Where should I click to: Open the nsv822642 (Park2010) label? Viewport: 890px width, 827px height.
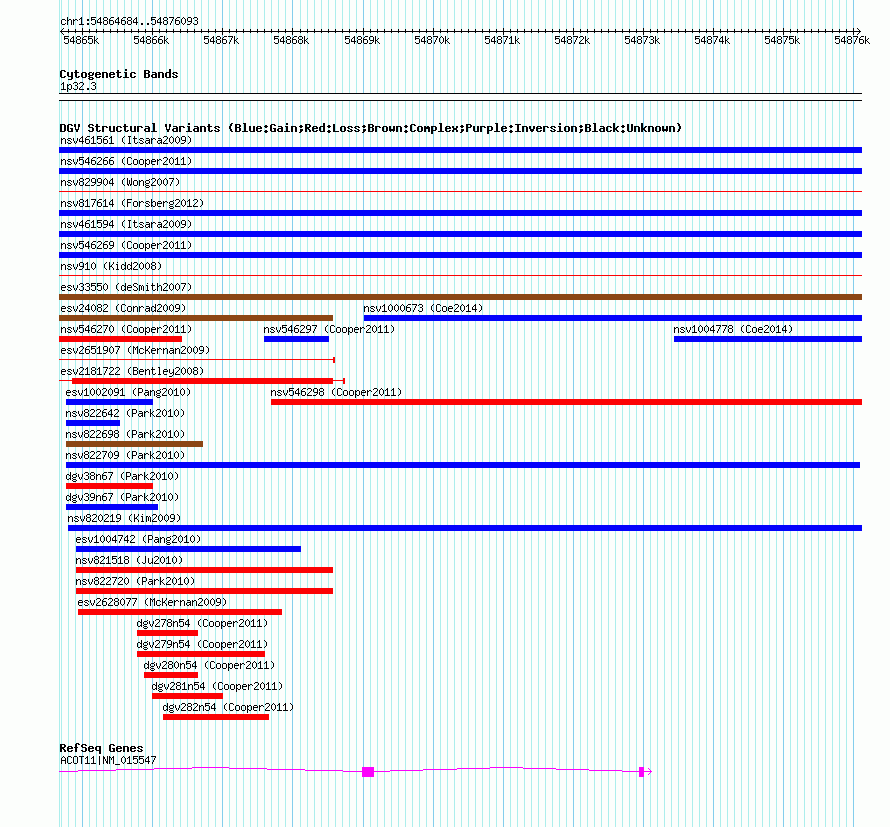[x=125, y=413]
